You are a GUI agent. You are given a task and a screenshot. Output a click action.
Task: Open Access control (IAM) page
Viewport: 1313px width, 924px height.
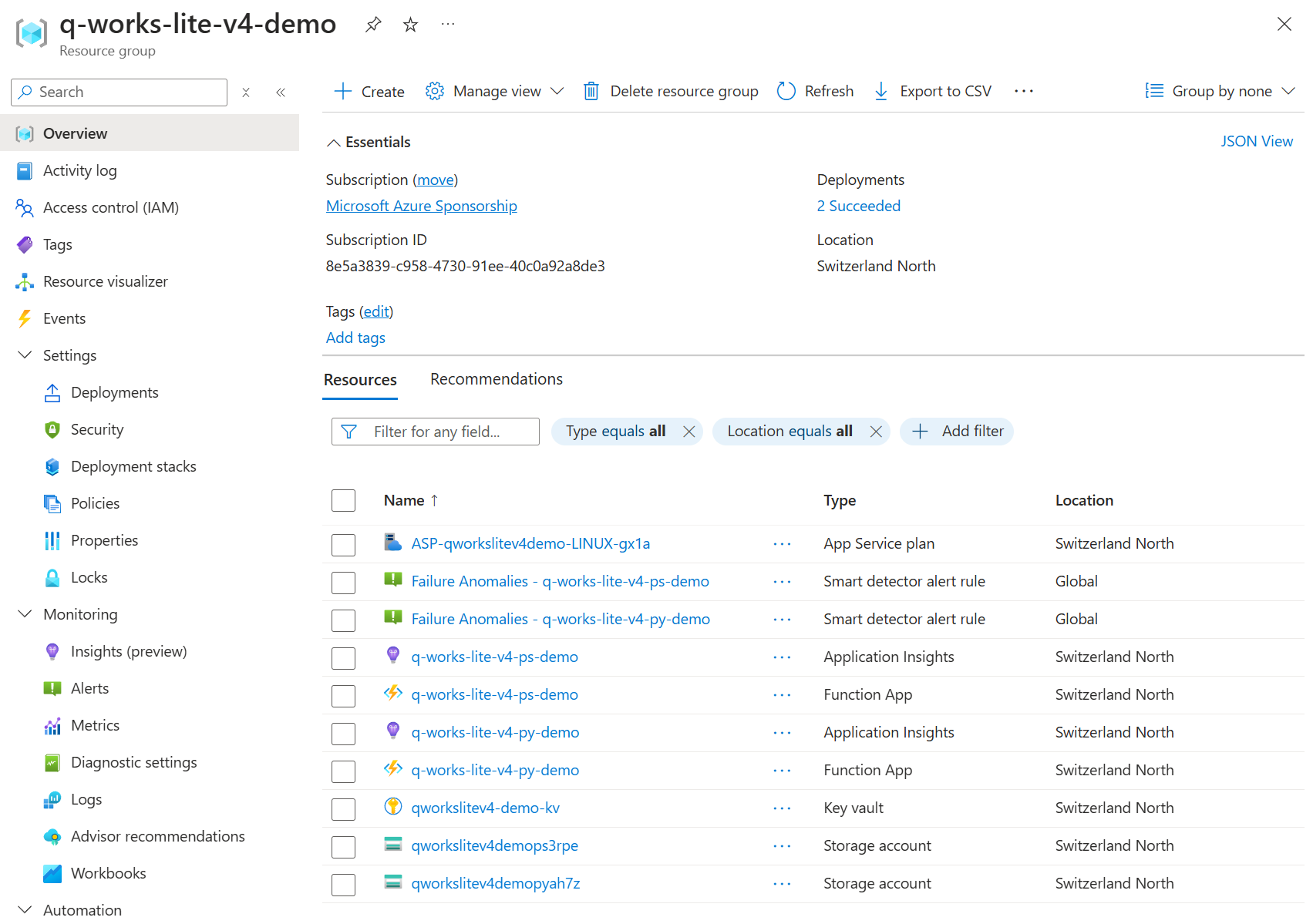[x=111, y=207]
